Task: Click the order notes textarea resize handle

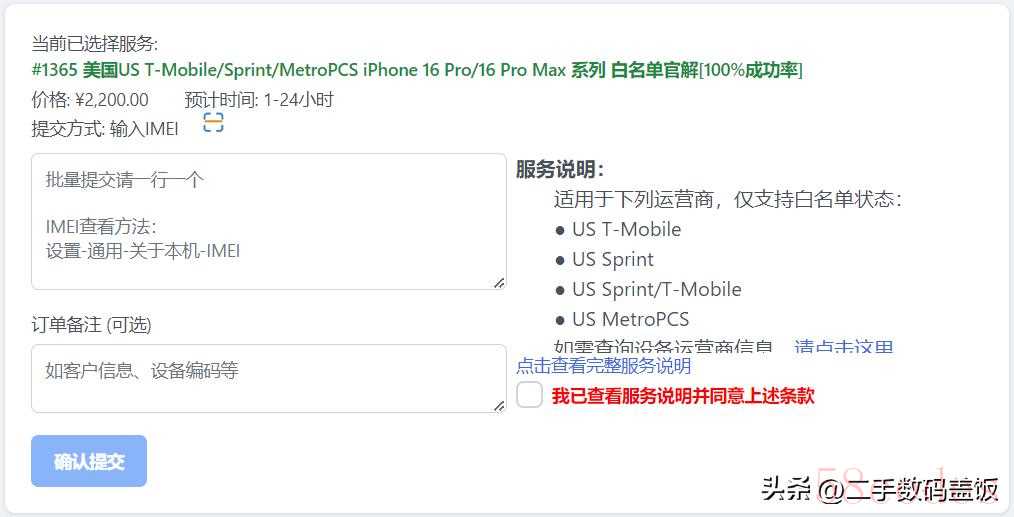Action: click(x=499, y=406)
